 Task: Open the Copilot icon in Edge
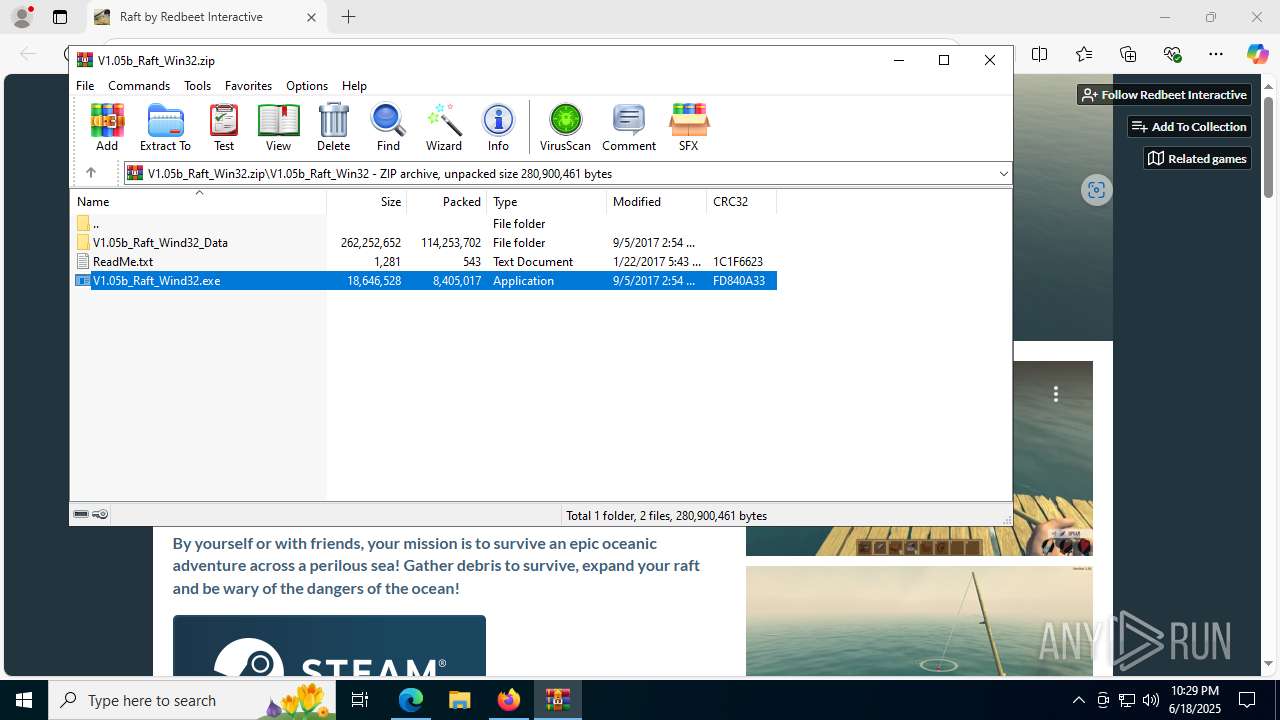[x=1257, y=54]
